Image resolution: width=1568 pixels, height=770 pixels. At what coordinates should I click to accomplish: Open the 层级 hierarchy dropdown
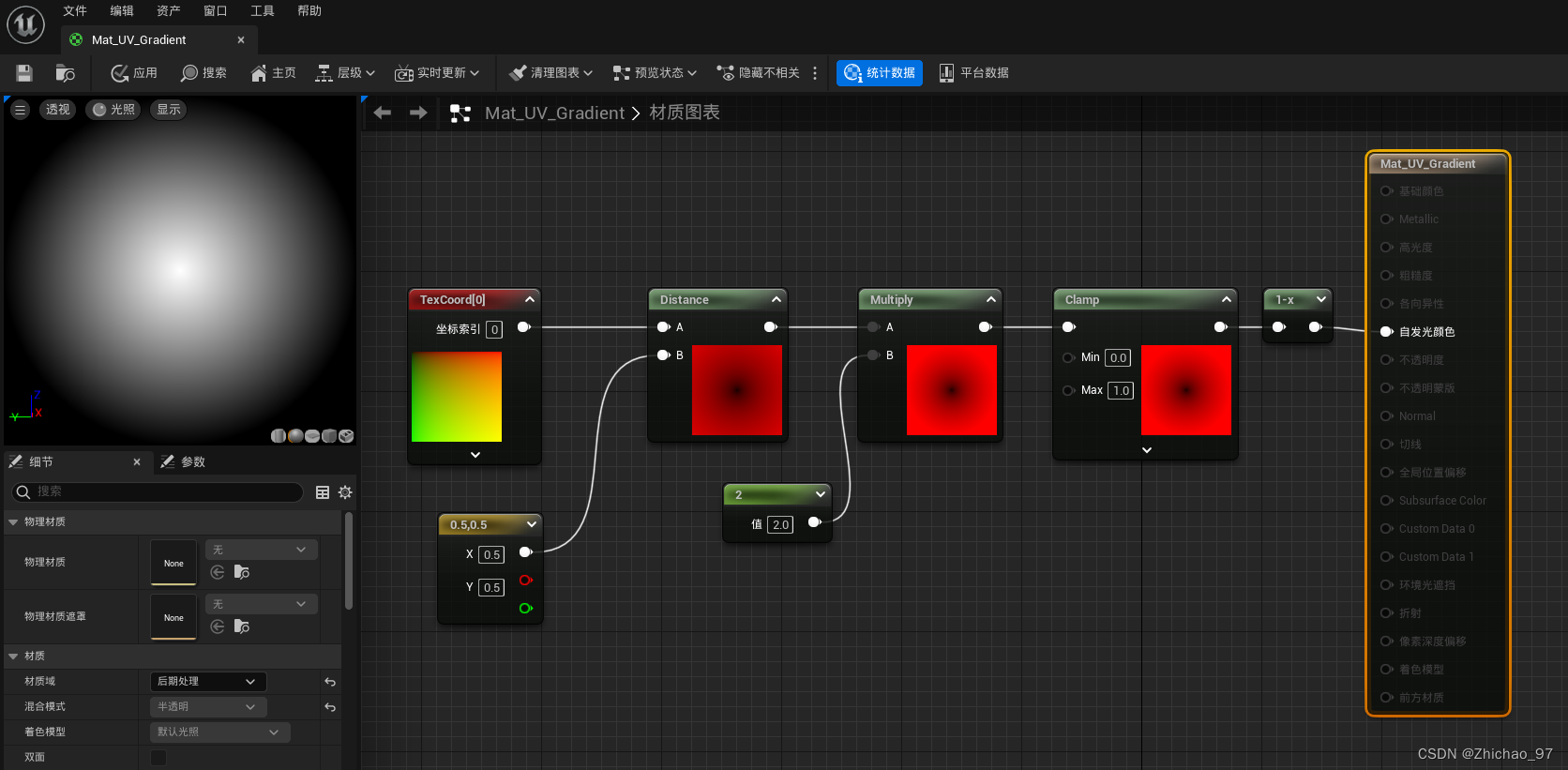(x=345, y=73)
